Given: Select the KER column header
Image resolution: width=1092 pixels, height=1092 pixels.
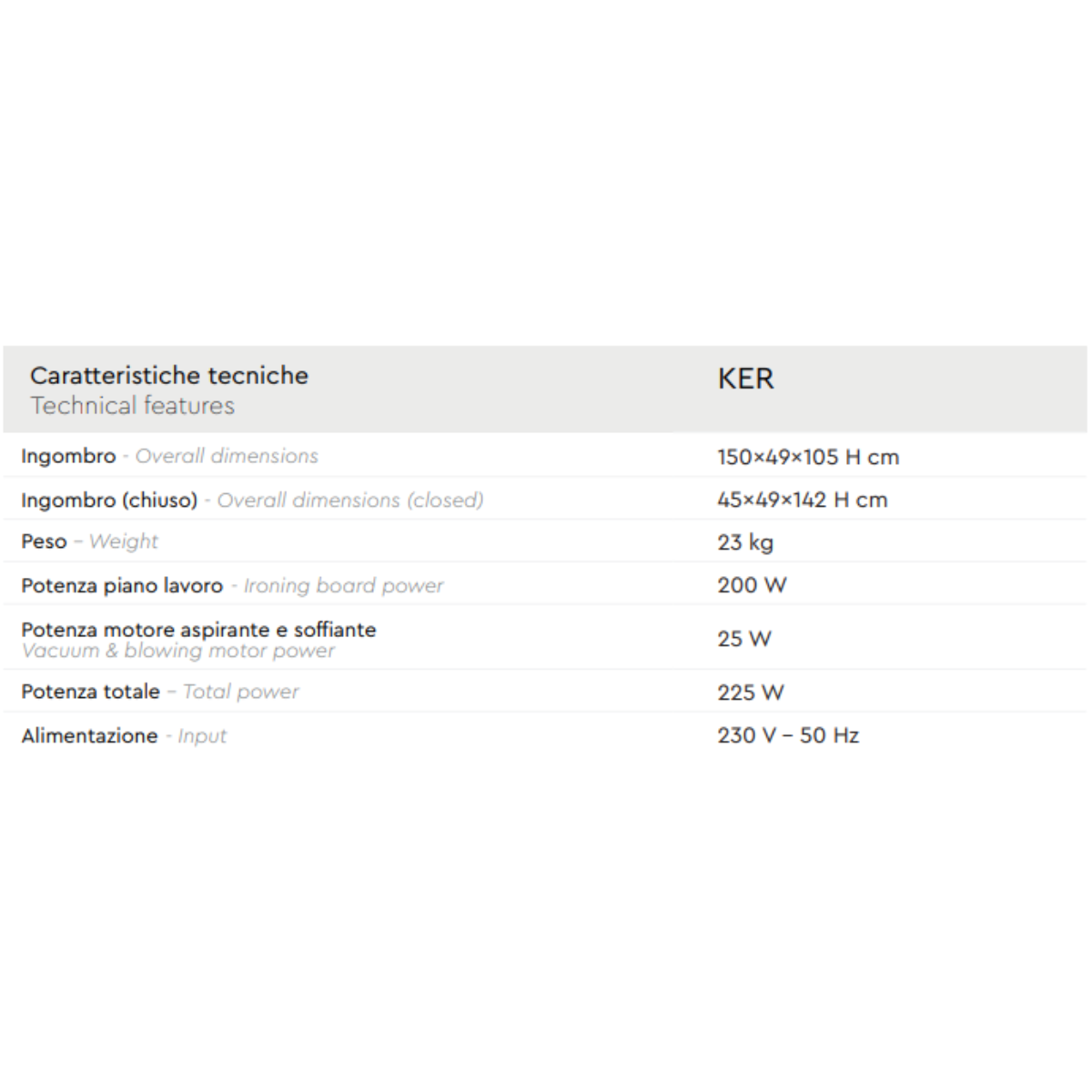Looking at the screenshot, I should pyautogui.click(x=745, y=379).
